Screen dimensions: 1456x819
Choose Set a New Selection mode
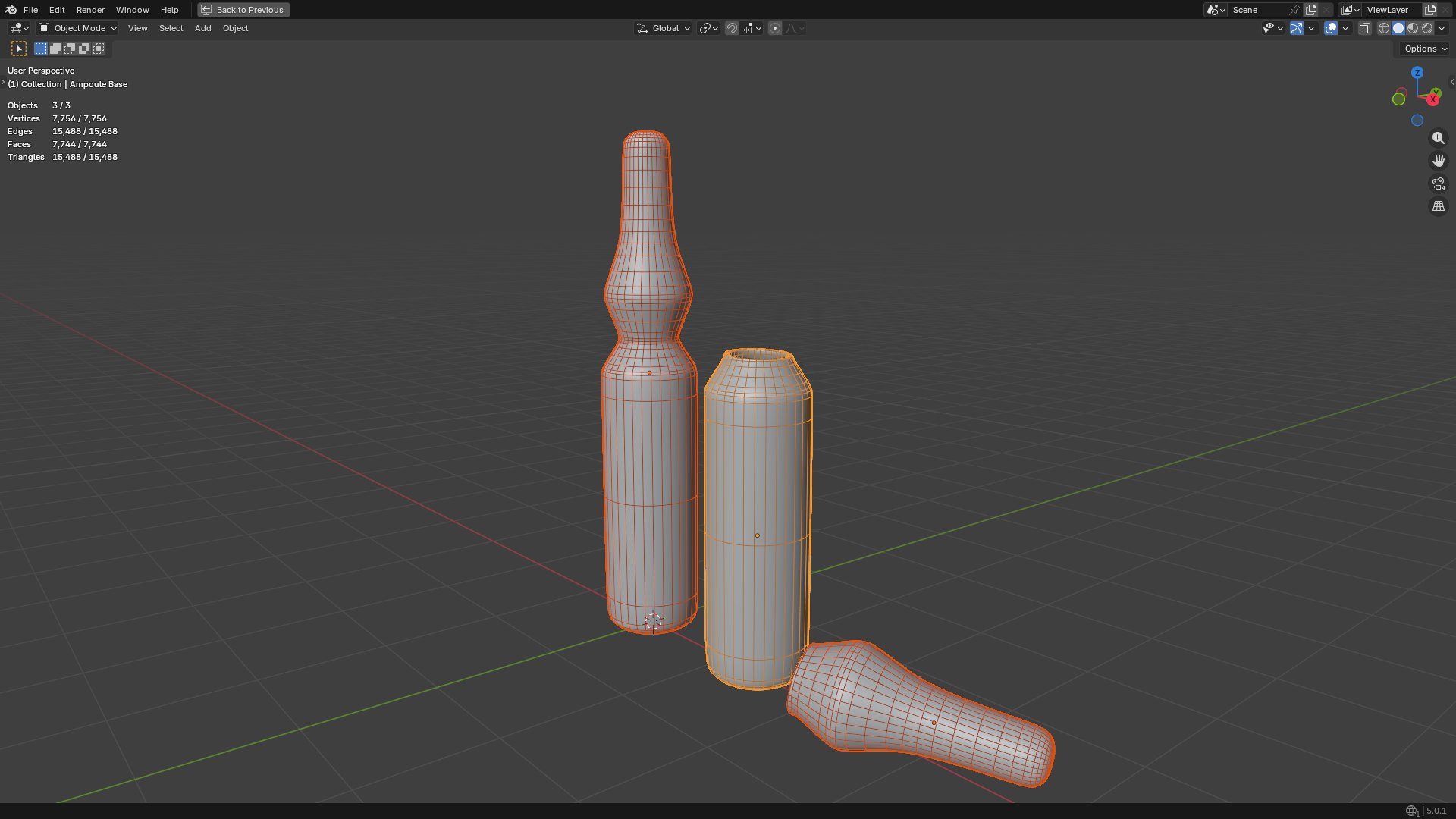(x=41, y=49)
